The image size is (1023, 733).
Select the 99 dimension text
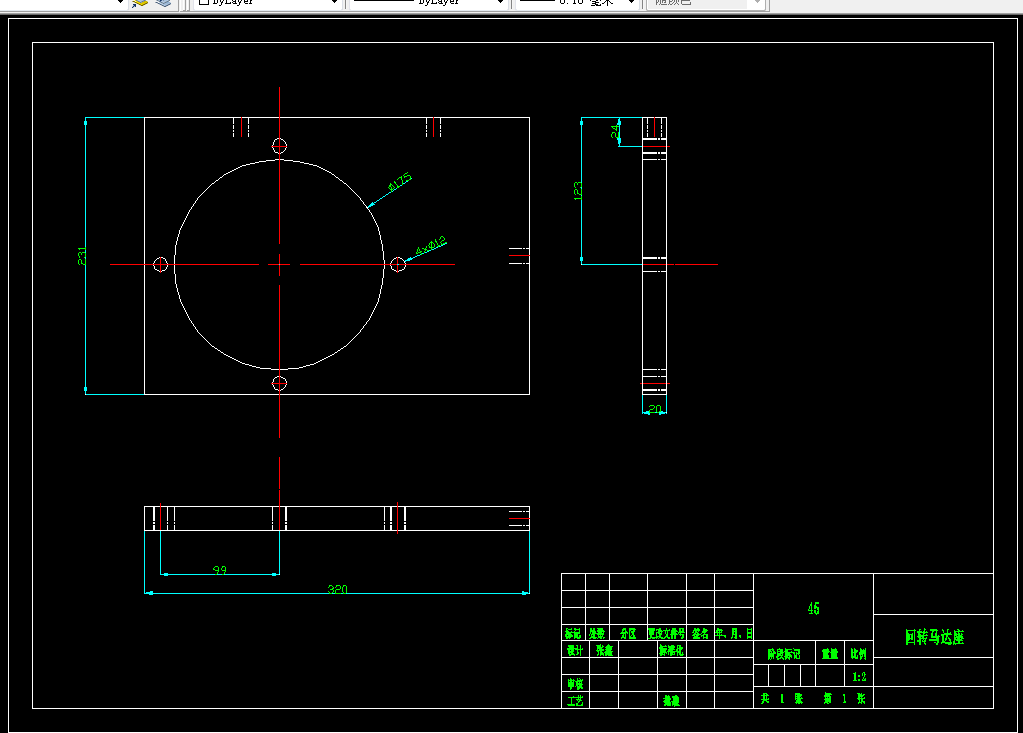coord(220,570)
